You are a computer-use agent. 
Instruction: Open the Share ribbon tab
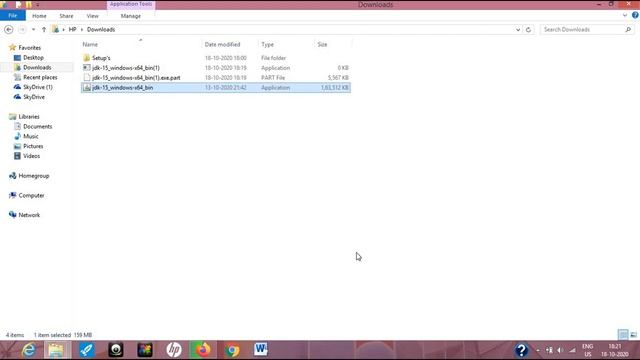click(66, 16)
